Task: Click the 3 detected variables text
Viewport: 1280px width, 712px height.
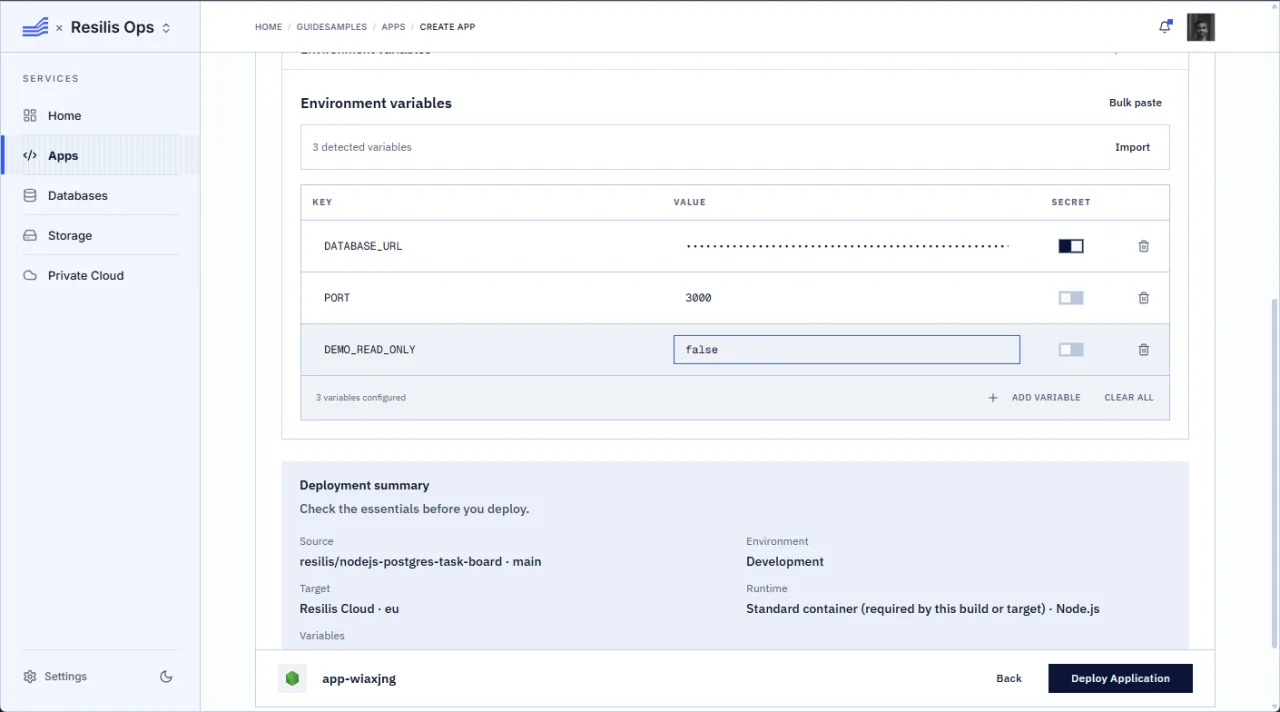Action: pos(362,147)
